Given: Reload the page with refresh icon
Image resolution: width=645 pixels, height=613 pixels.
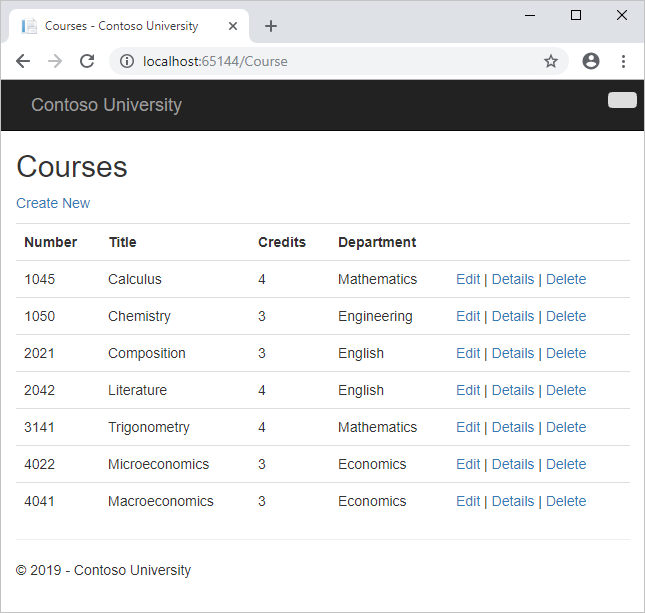Looking at the screenshot, I should point(87,61).
